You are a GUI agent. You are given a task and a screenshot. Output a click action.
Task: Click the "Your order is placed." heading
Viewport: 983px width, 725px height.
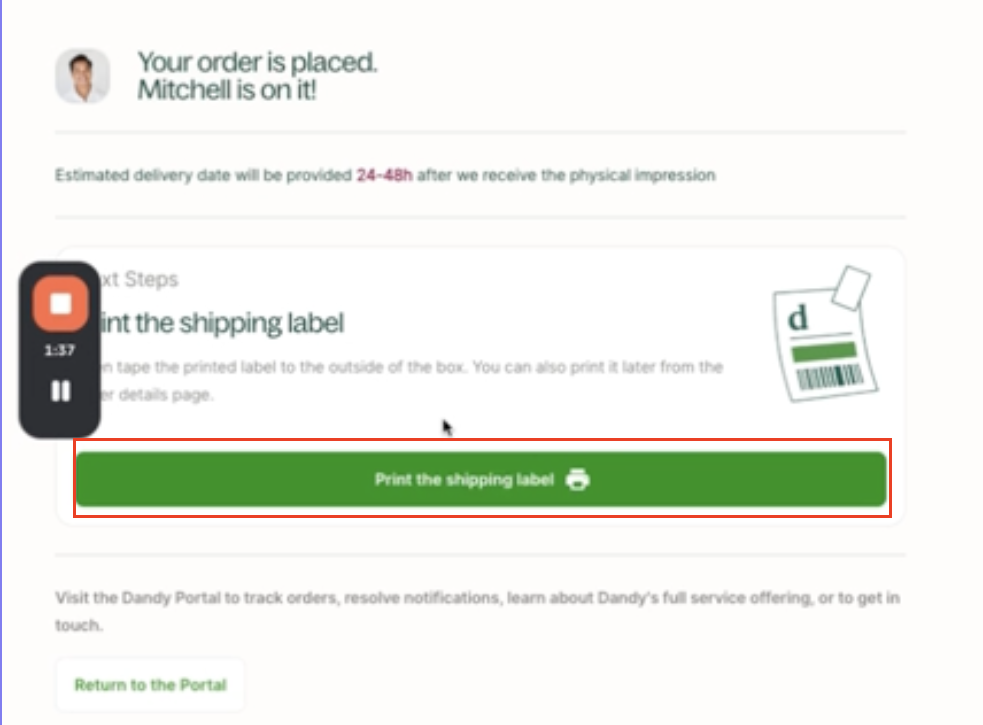click(x=257, y=62)
